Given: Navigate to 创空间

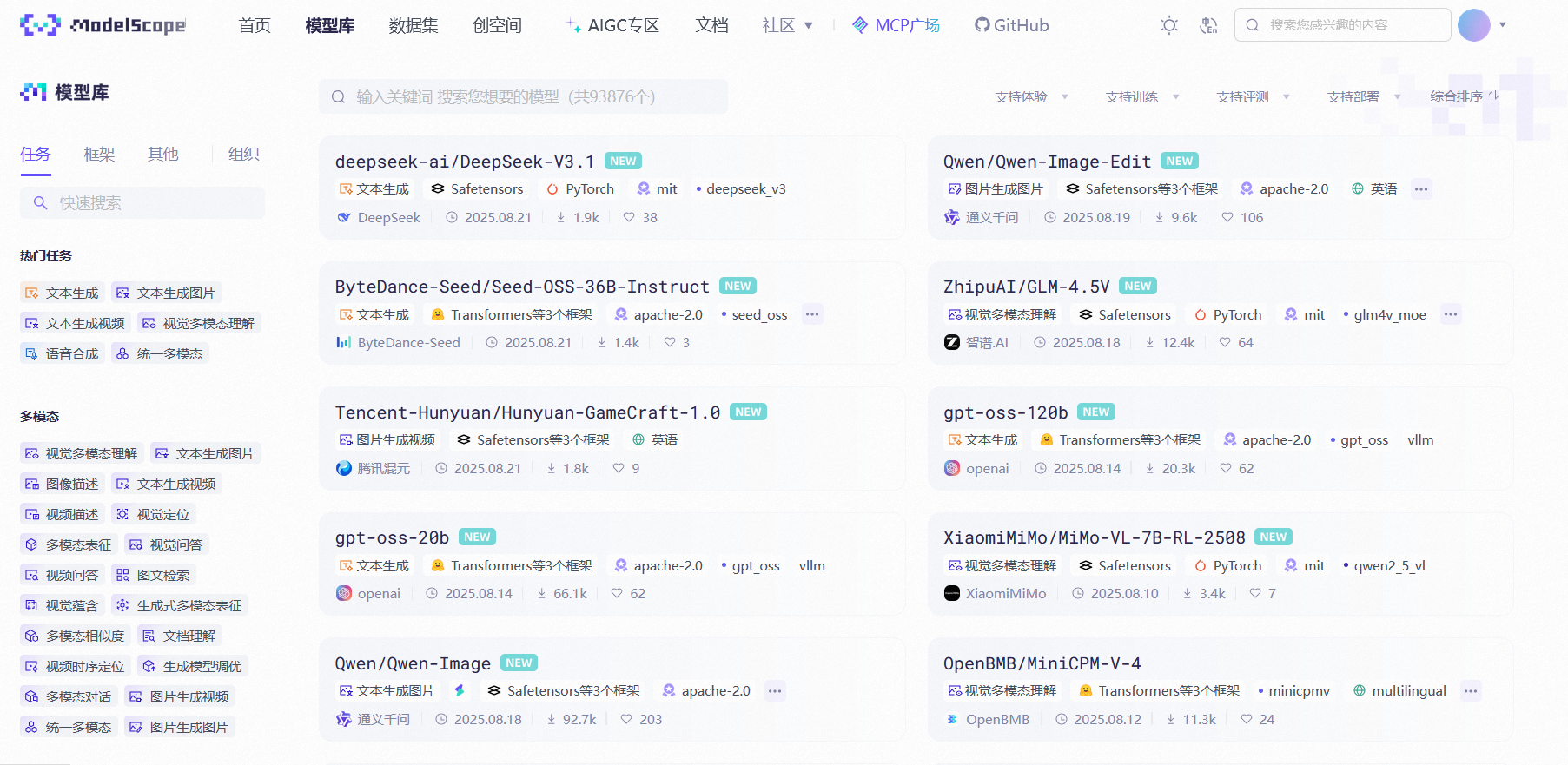Looking at the screenshot, I should [x=497, y=25].
